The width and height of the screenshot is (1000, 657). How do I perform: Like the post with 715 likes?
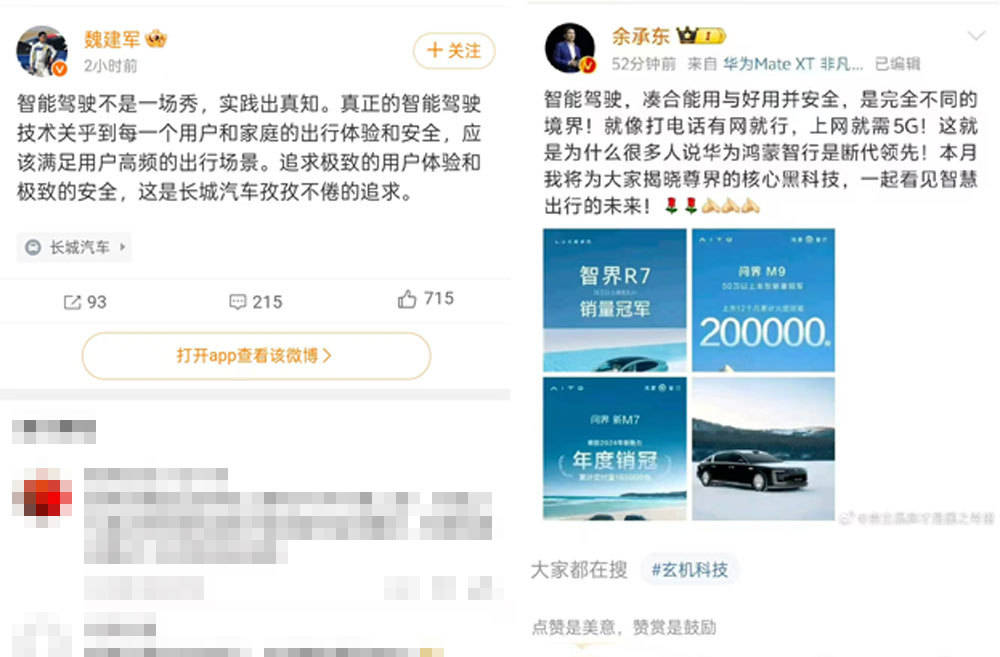(x=407, y=299)
